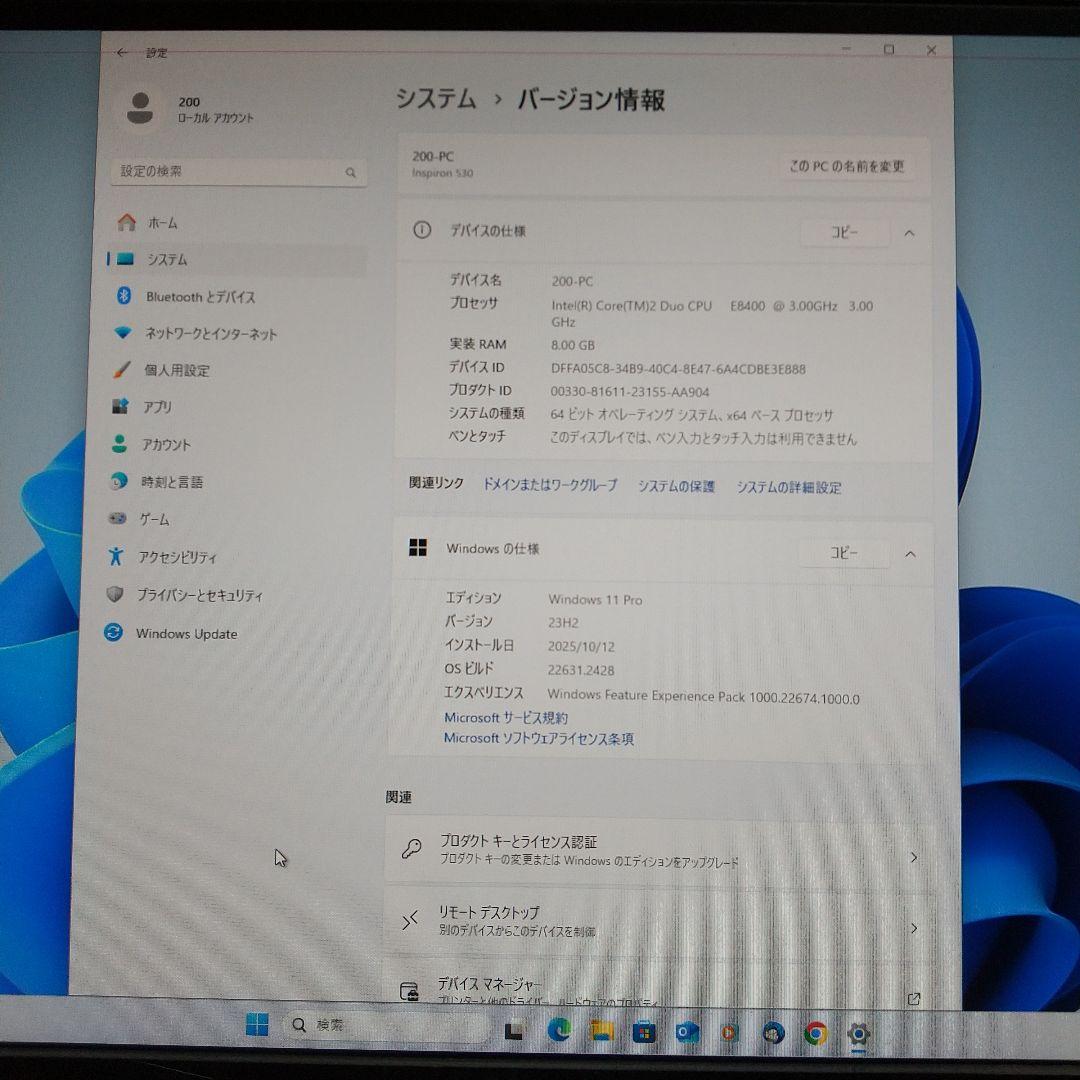Open Task View on the taskbar
The image size is (1080, 1080).
[514, 1030]
